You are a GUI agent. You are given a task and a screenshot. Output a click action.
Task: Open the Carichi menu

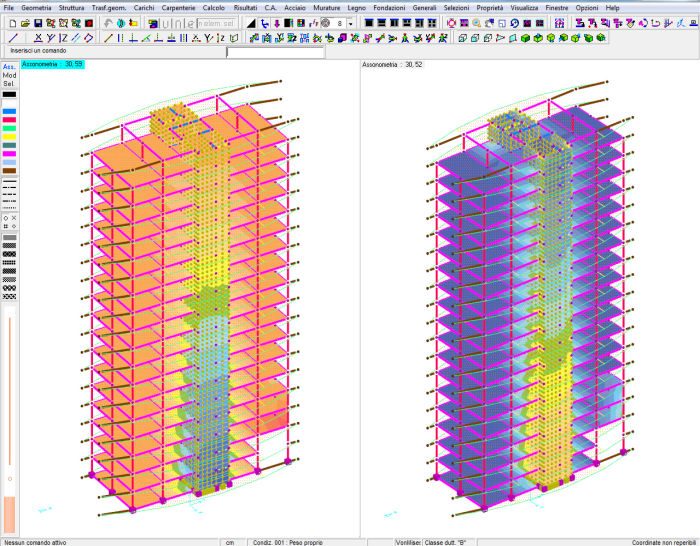[144, 7]
